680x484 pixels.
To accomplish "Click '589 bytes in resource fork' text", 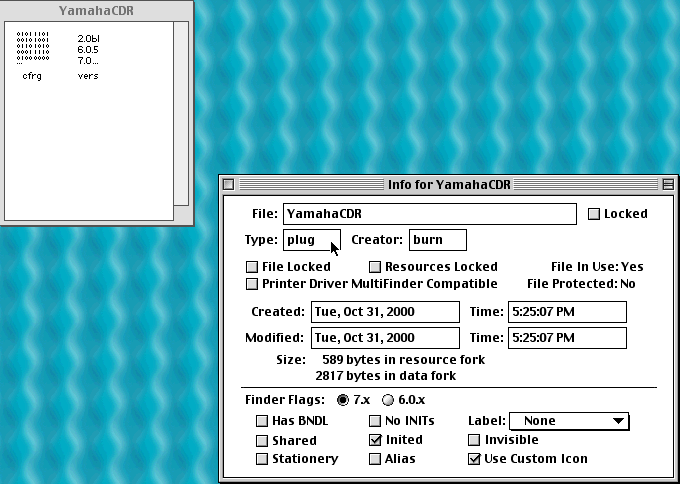I will point(404,360).
